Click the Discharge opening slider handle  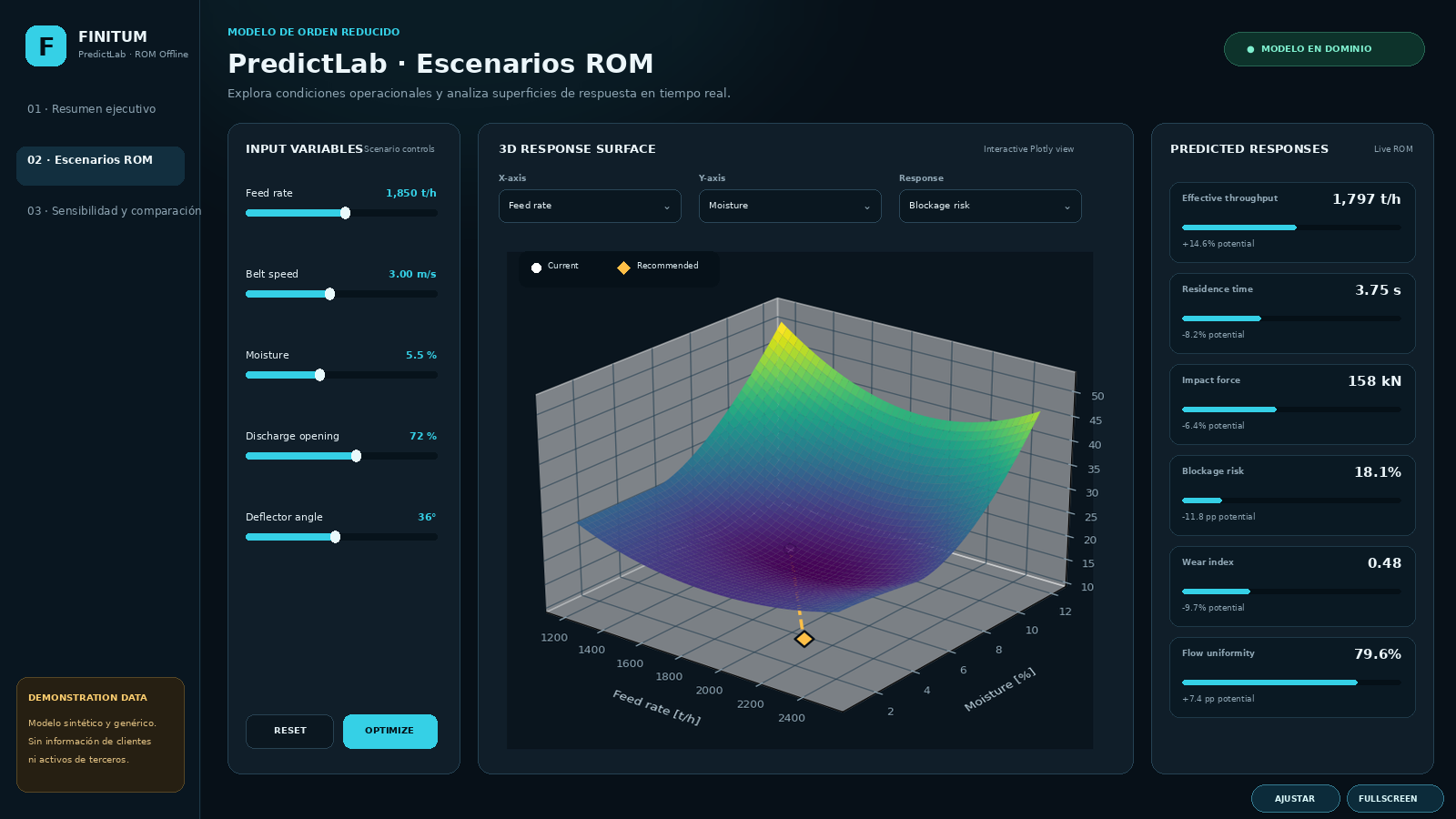[x=356, y=456]
